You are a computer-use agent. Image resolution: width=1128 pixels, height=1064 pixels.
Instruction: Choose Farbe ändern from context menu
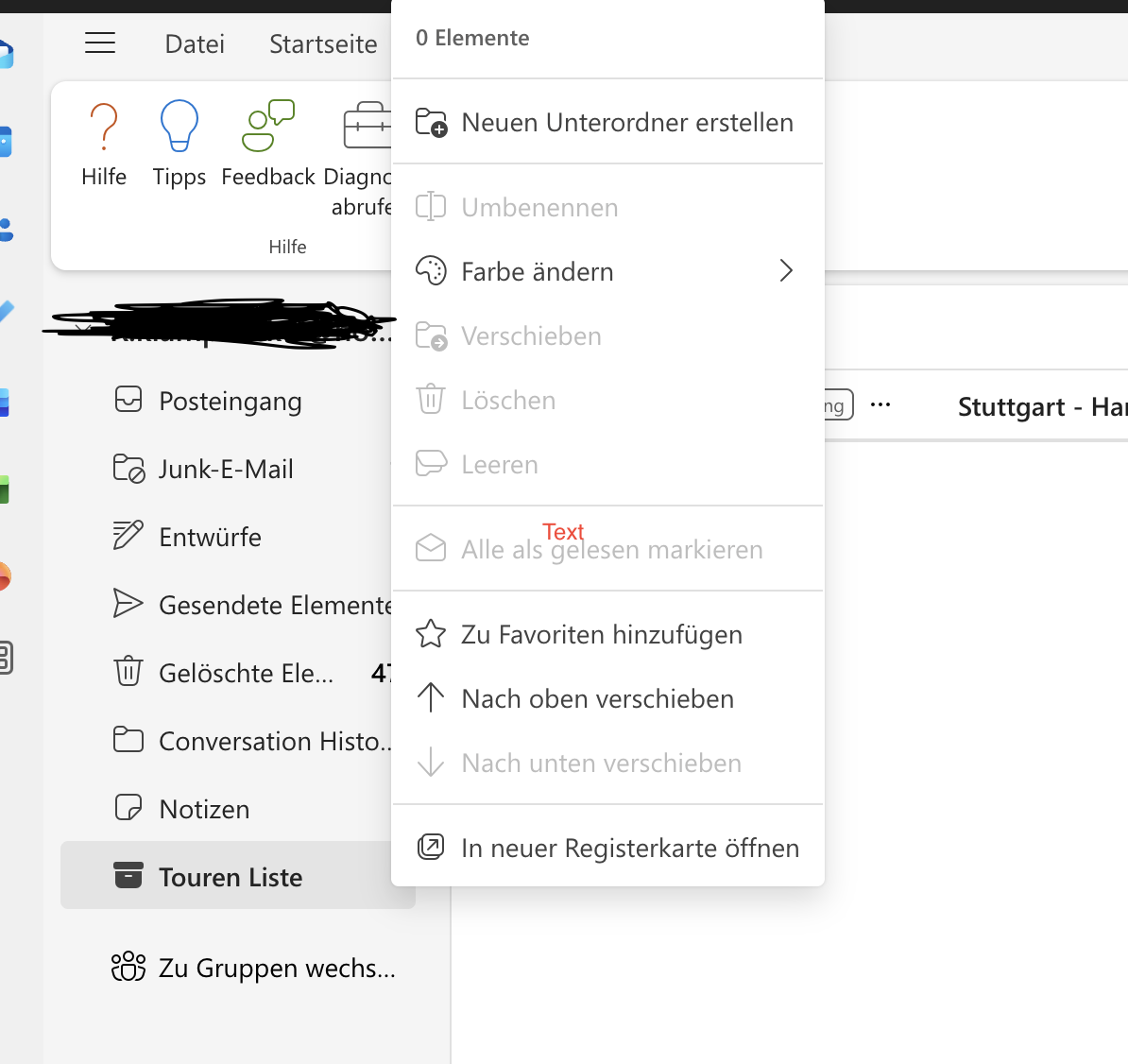point(607,271)
